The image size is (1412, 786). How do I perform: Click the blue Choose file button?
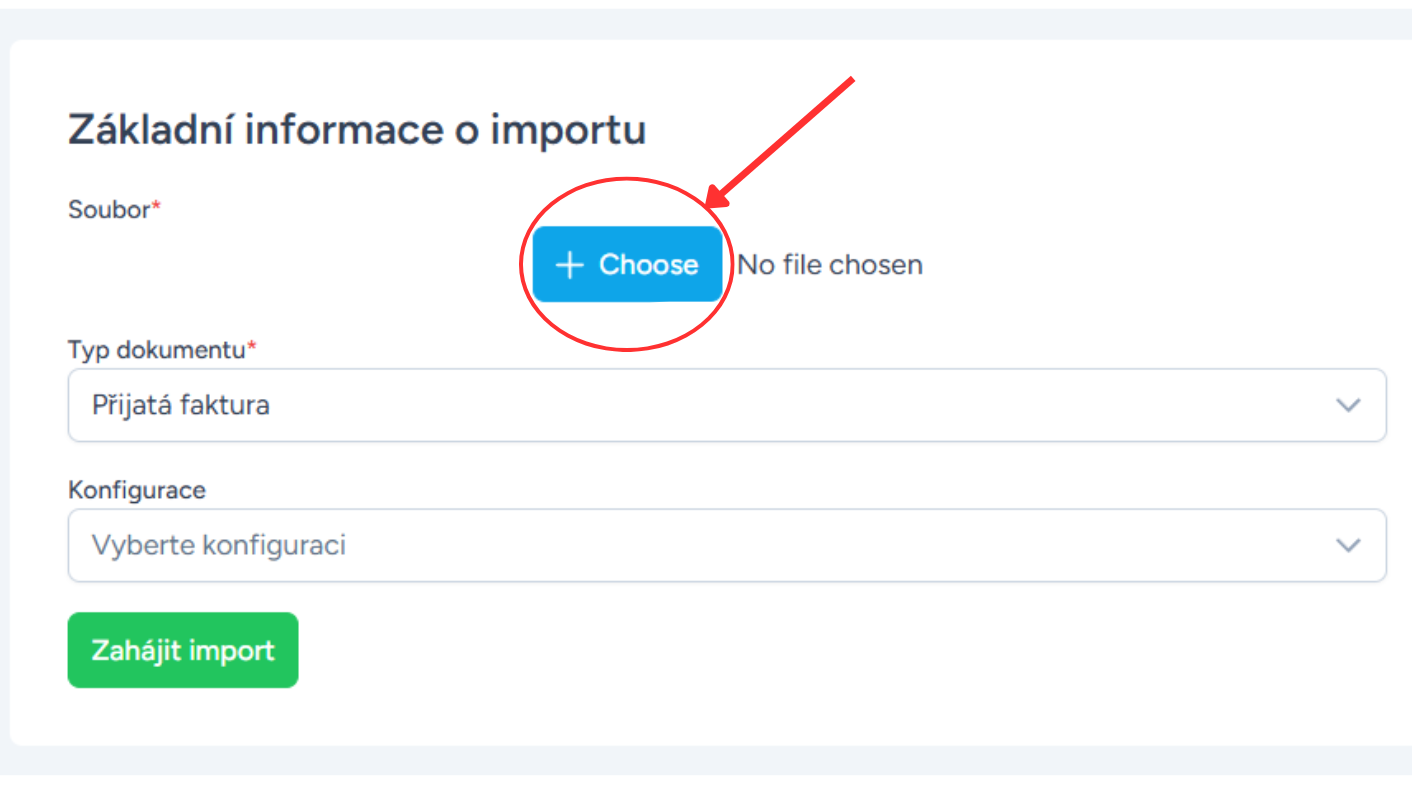(627, 264)
